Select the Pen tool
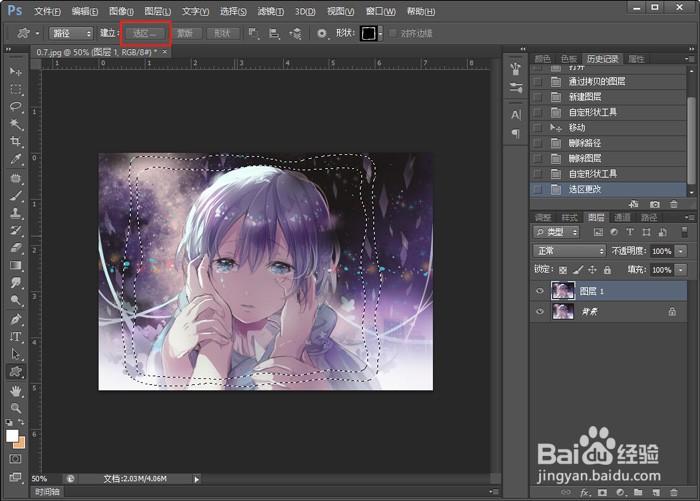 point(16,319)
